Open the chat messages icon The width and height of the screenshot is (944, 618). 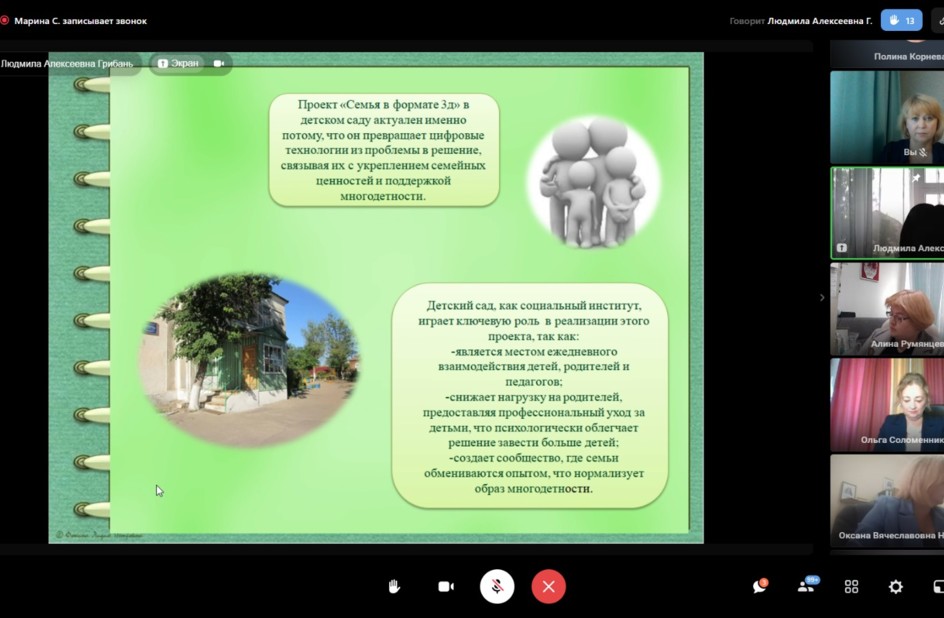[760, 587]
